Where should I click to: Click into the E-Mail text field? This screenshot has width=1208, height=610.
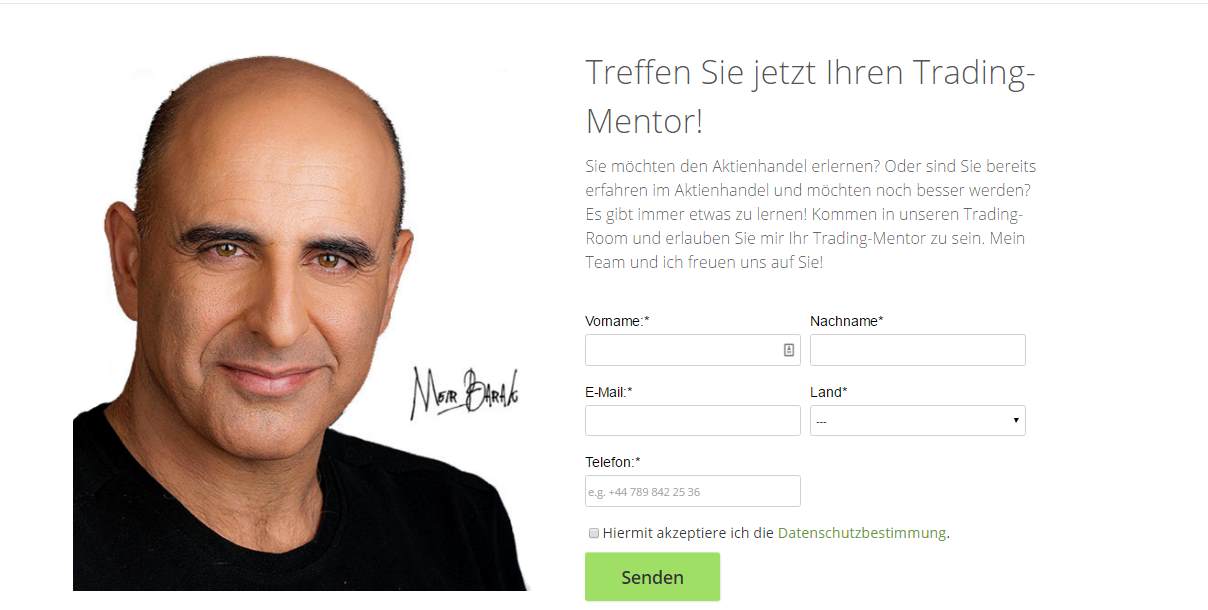pos(693,420)
